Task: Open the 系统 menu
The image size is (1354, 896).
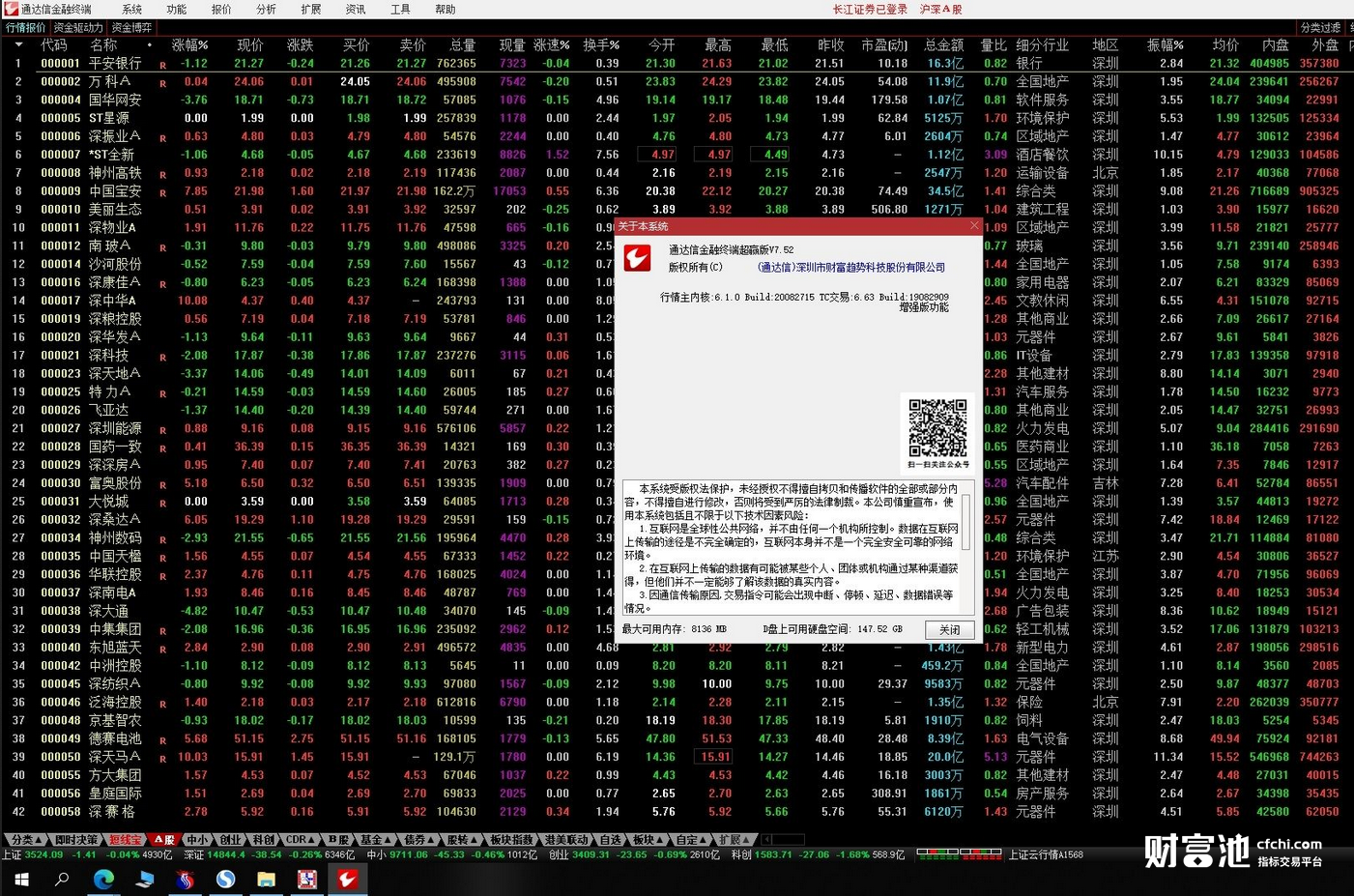Action: (x=132, y=9)
